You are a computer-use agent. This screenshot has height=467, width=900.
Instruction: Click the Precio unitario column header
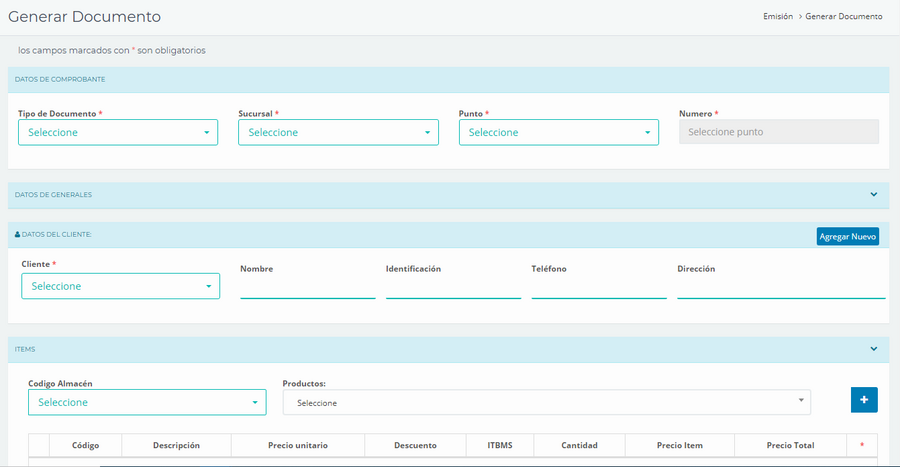[x=298, y=446]
